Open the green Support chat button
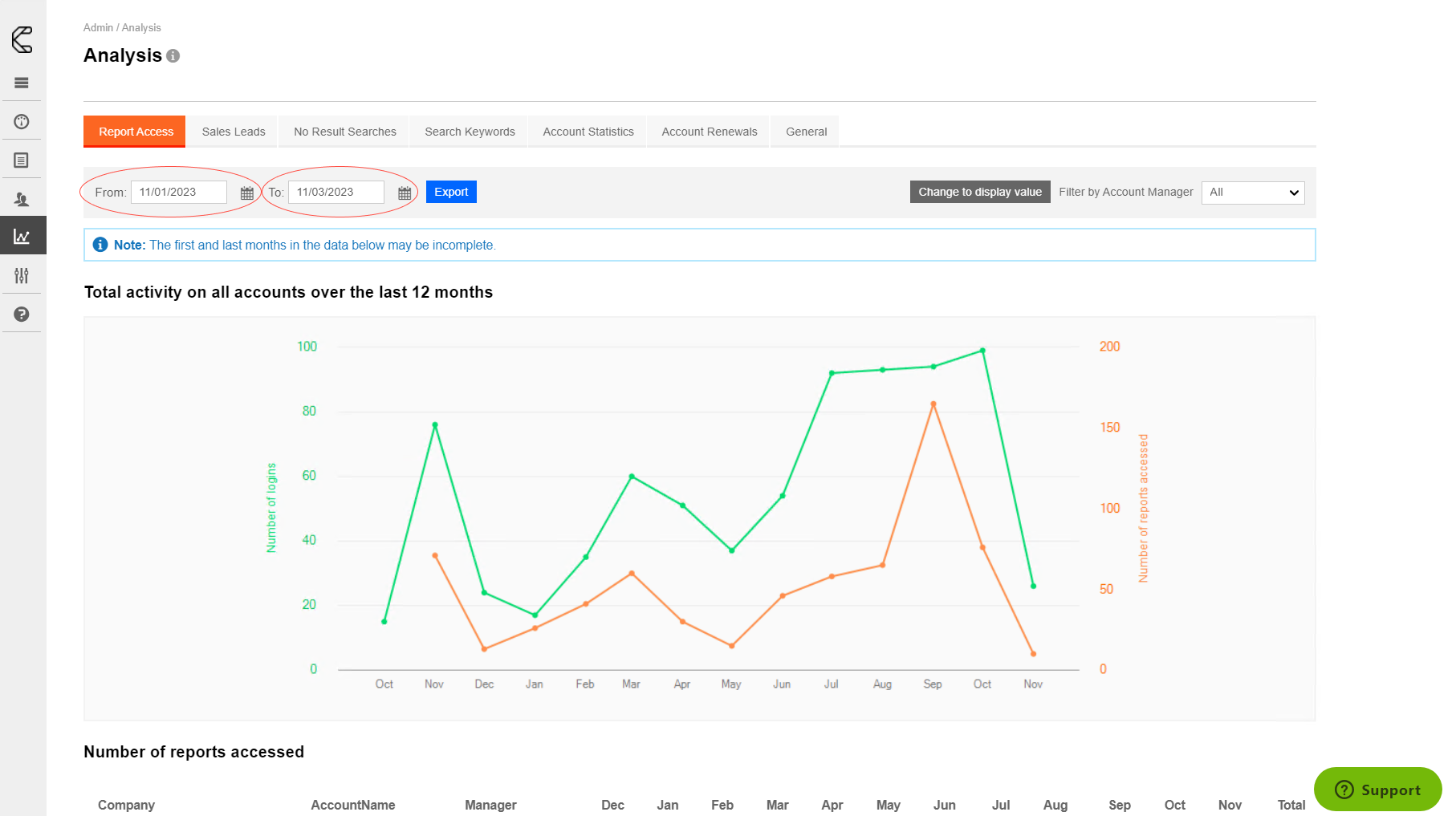 [1377, 790]
